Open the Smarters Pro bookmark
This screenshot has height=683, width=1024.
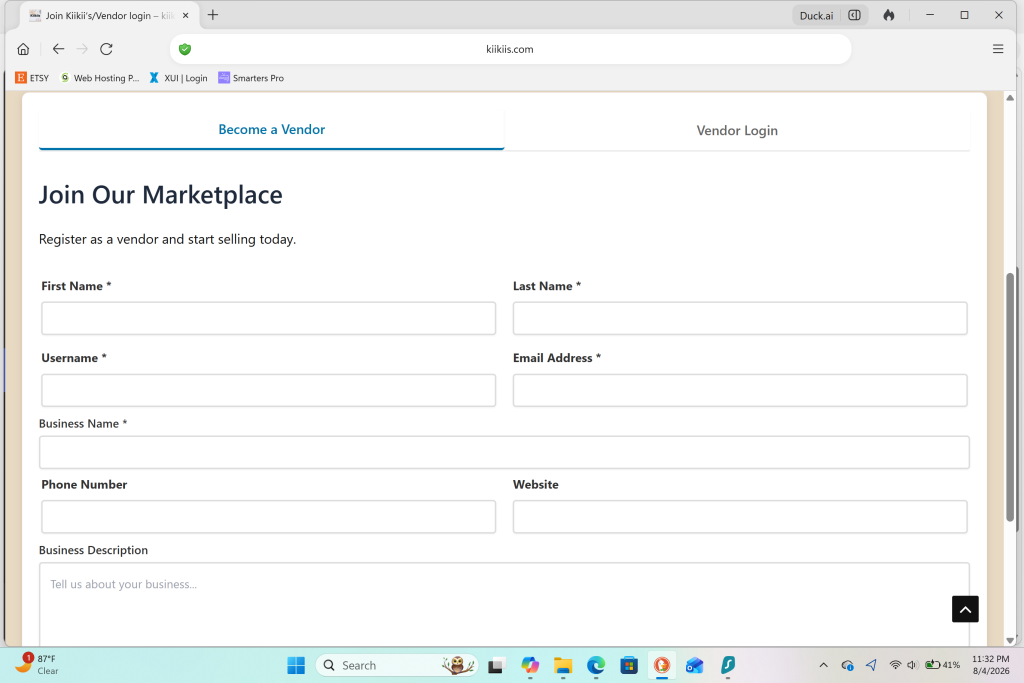point(251,78)
